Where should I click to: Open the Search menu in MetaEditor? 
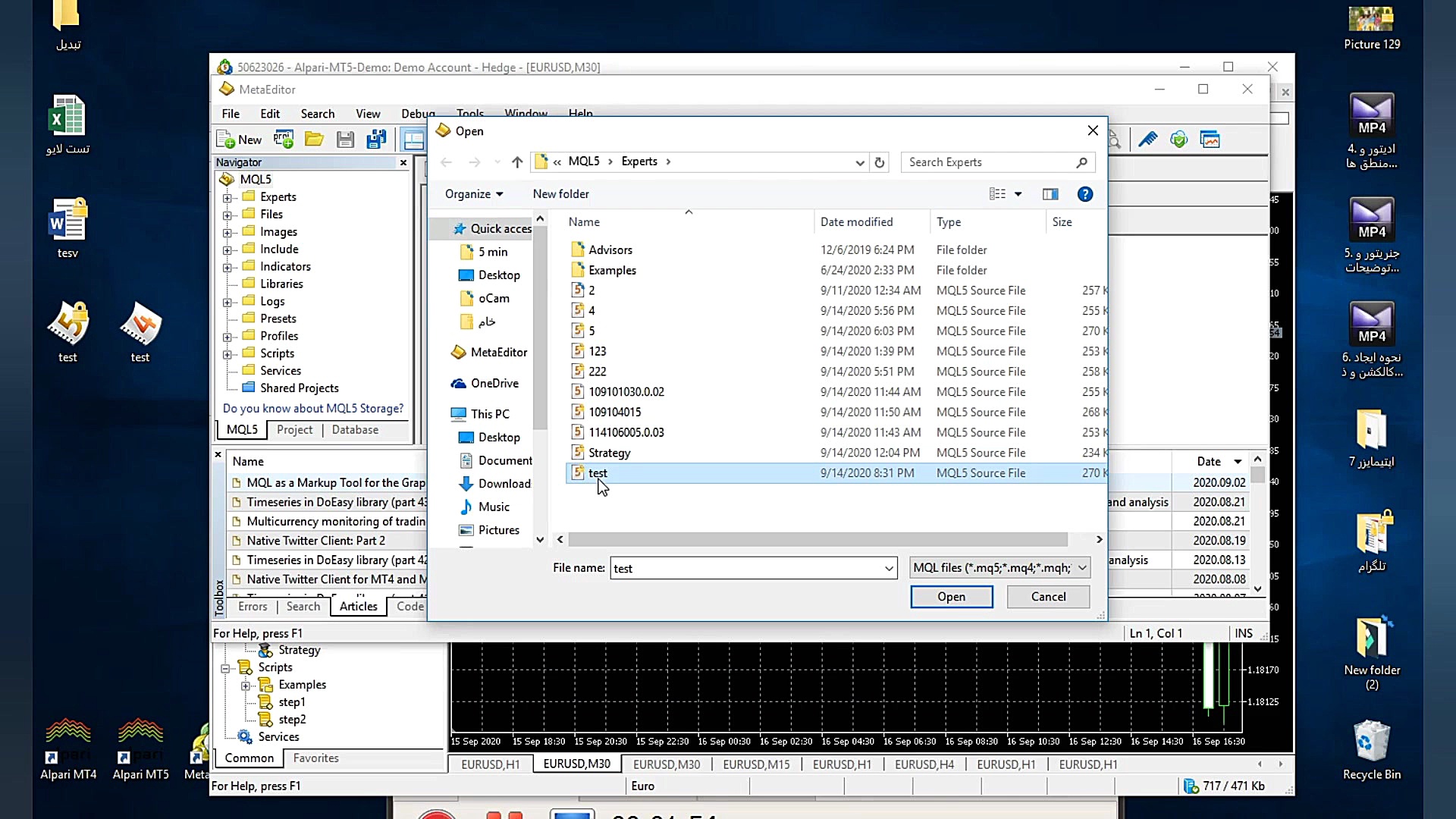pyautogui.click(x=317, y=114)
